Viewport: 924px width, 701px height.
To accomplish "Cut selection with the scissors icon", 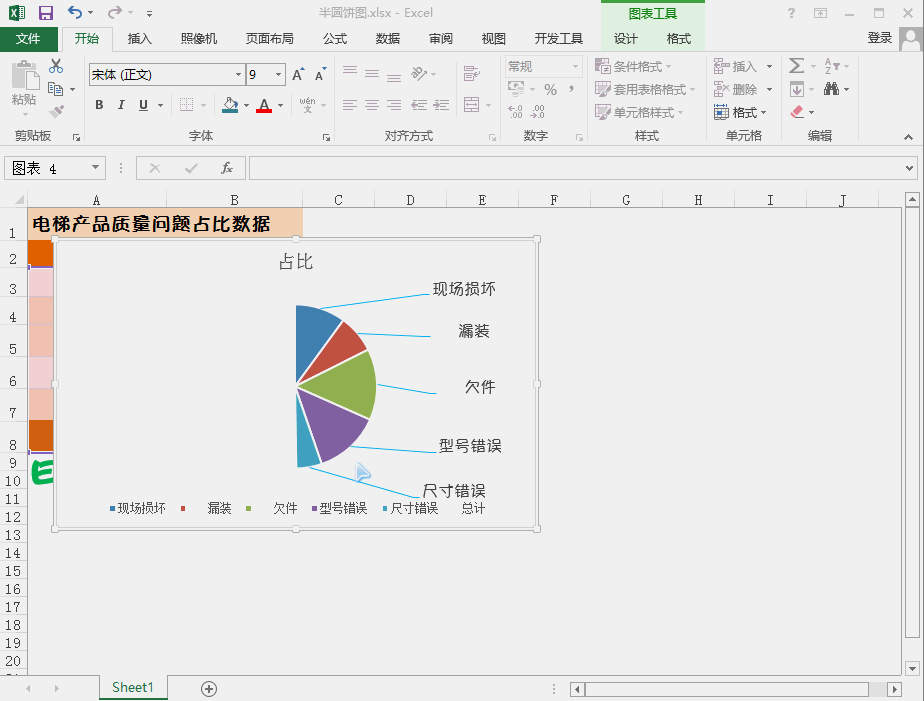I will coord(56,65).
